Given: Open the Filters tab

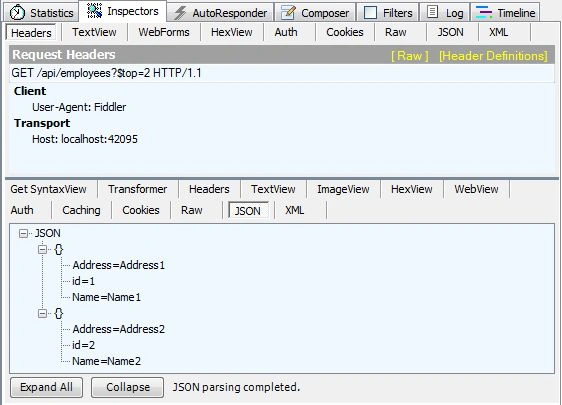Looking at the screenshot, I should pyautogui.click(x=388, y=13).
